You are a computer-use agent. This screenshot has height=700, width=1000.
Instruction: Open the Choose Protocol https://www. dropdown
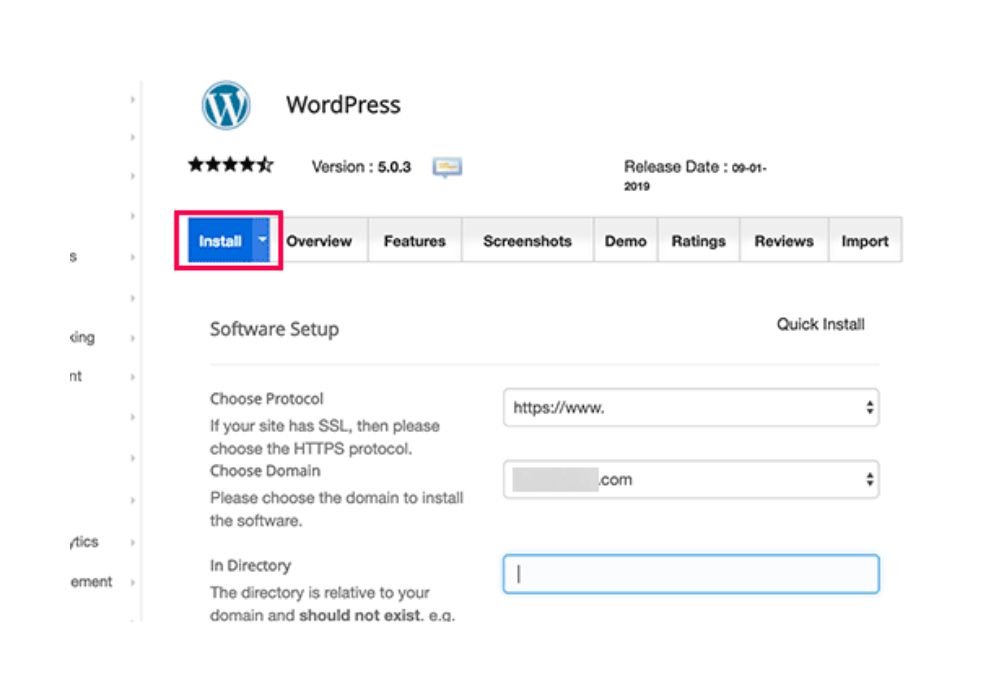pos(691,407)
